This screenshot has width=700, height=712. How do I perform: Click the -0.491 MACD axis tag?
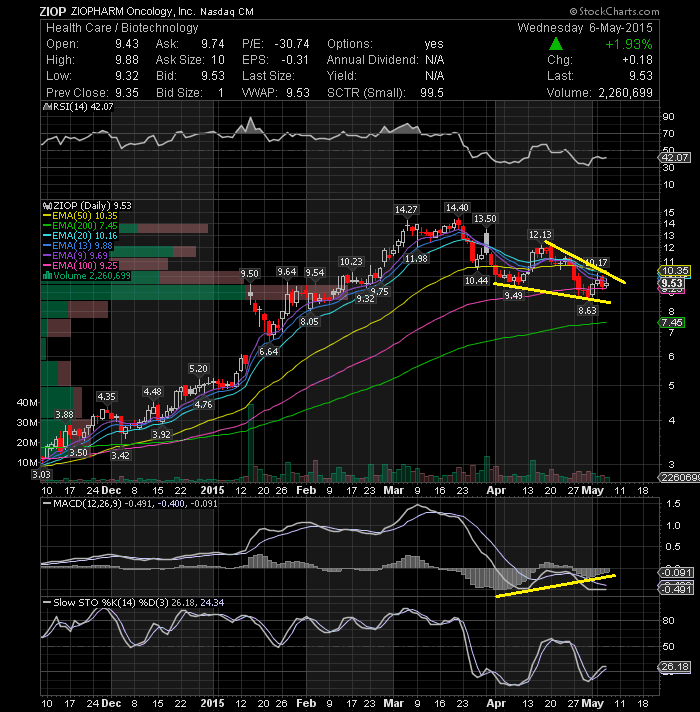pos(676,589)
